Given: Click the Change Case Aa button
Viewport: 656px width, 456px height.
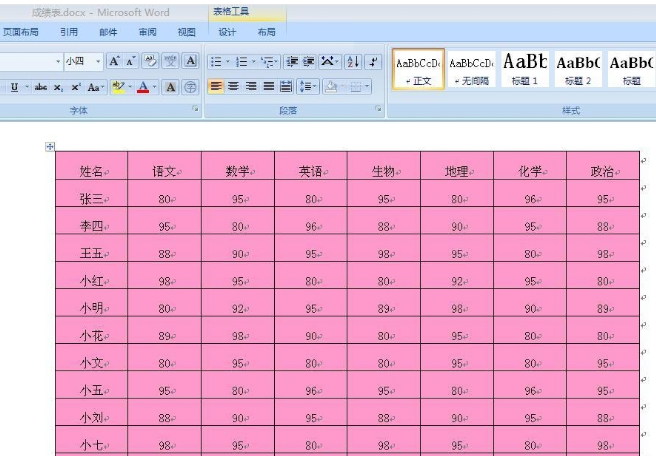Looking at the screenshot, I should 95,87.
